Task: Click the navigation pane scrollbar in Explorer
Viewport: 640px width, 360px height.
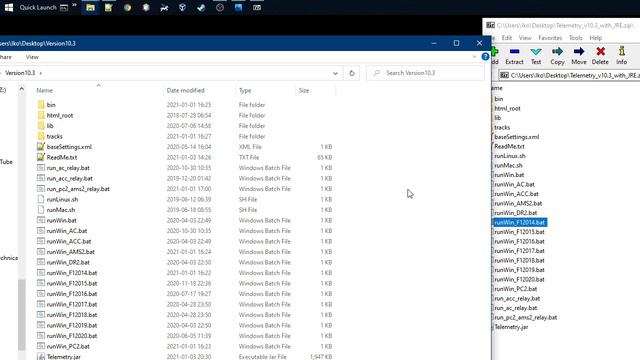Action: 22,314
